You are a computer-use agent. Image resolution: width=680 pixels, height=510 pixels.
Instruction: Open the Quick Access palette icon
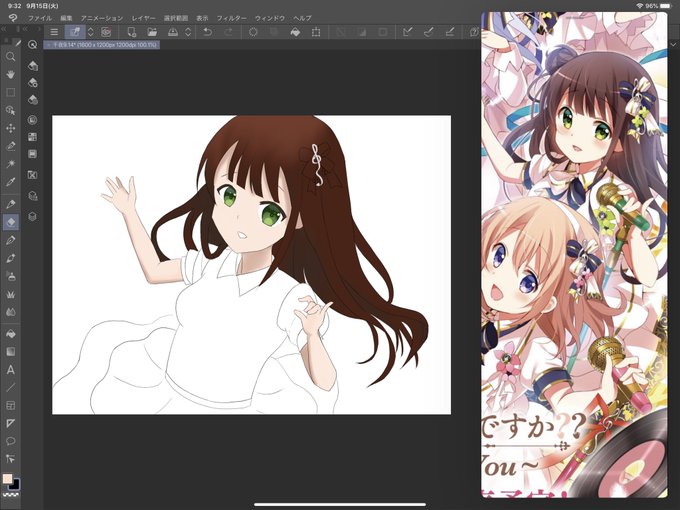click(32, 44)
